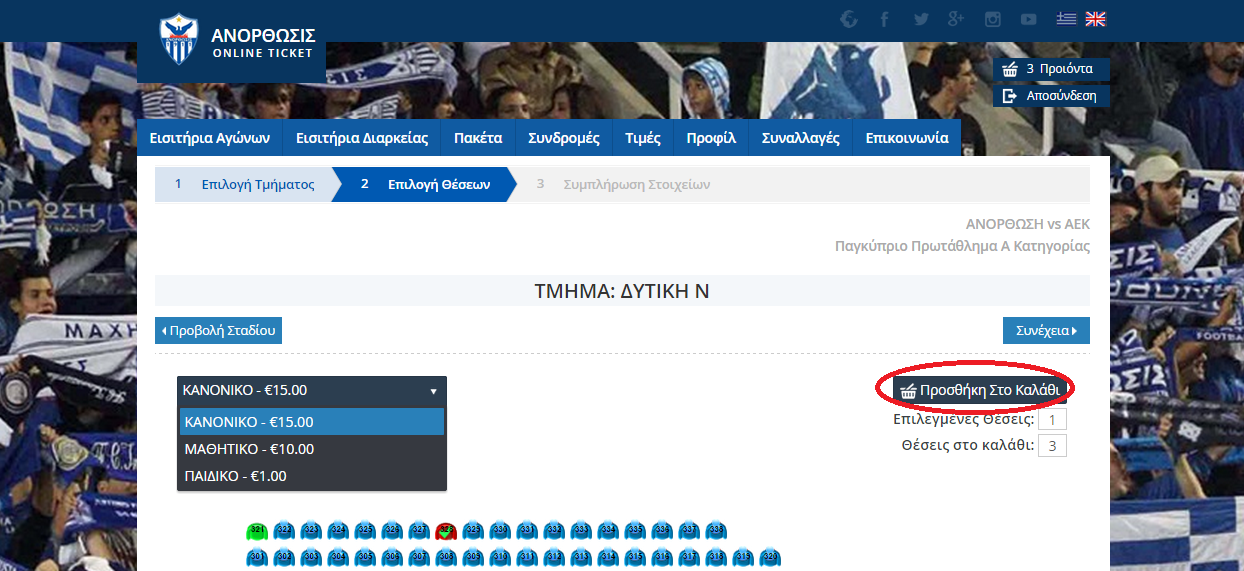This screenshot has height=571, width=1244.
Task: Click the ΤΜΗΜΑ: ΔΥΤΙΚΗ Ν heading
Action: 622,291
